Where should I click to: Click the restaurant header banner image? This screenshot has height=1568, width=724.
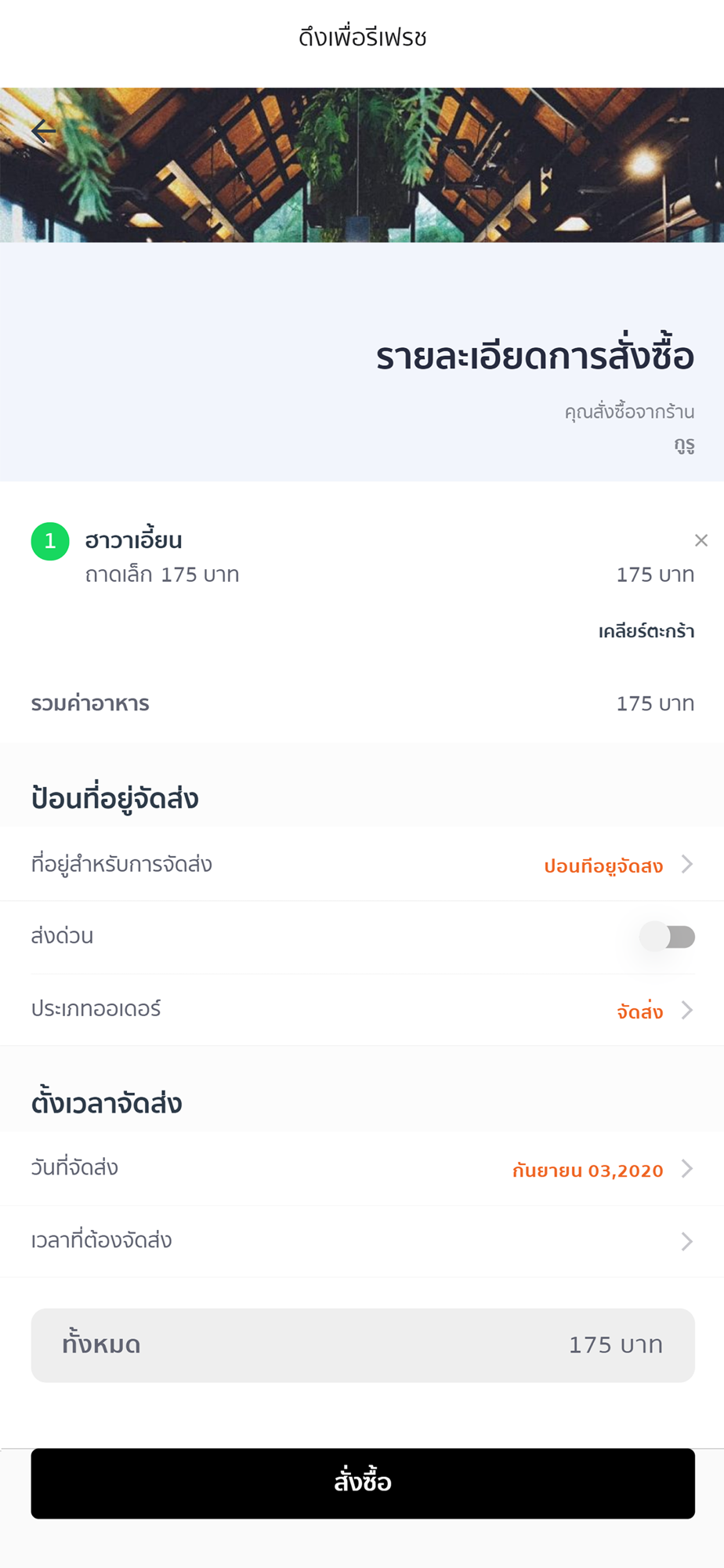362,165
